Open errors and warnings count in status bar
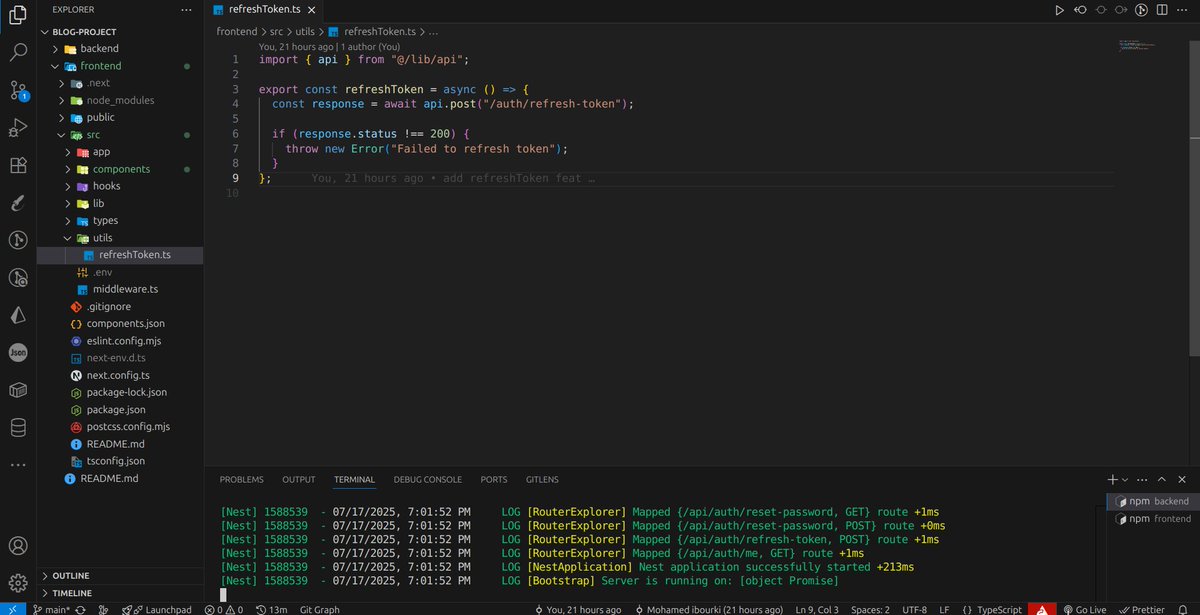1200x615 pixels. (224, 609)
